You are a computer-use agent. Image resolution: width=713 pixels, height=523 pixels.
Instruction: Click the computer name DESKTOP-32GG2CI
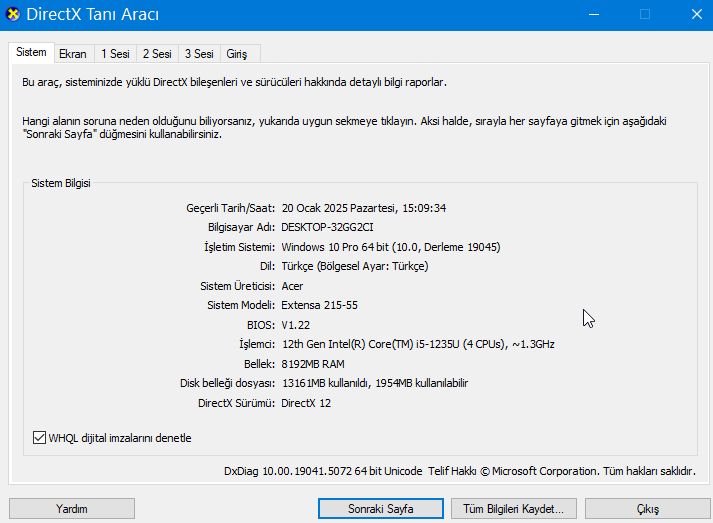pos(327,227)
